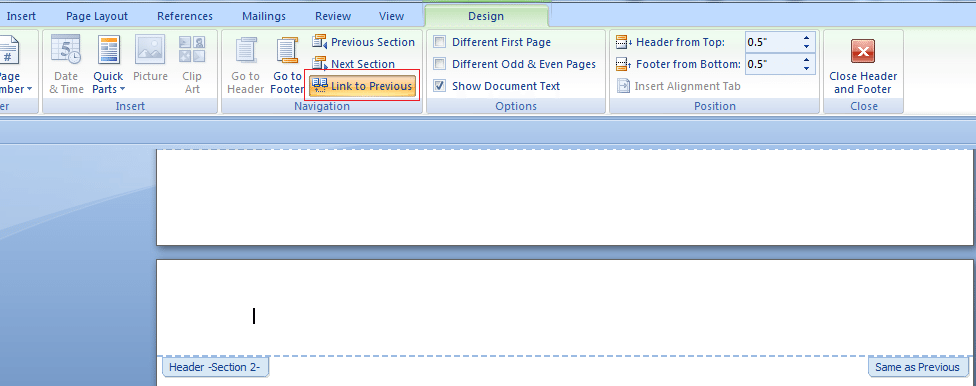
Task: Decrease Footer from Bottom value
Action: tap(807, 68)
